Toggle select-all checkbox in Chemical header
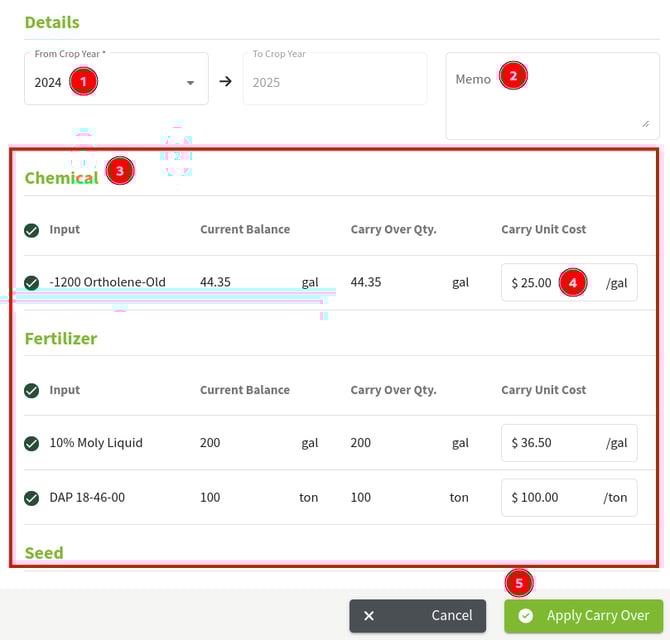This screenshot has width=670, height=640. point(32,230)
